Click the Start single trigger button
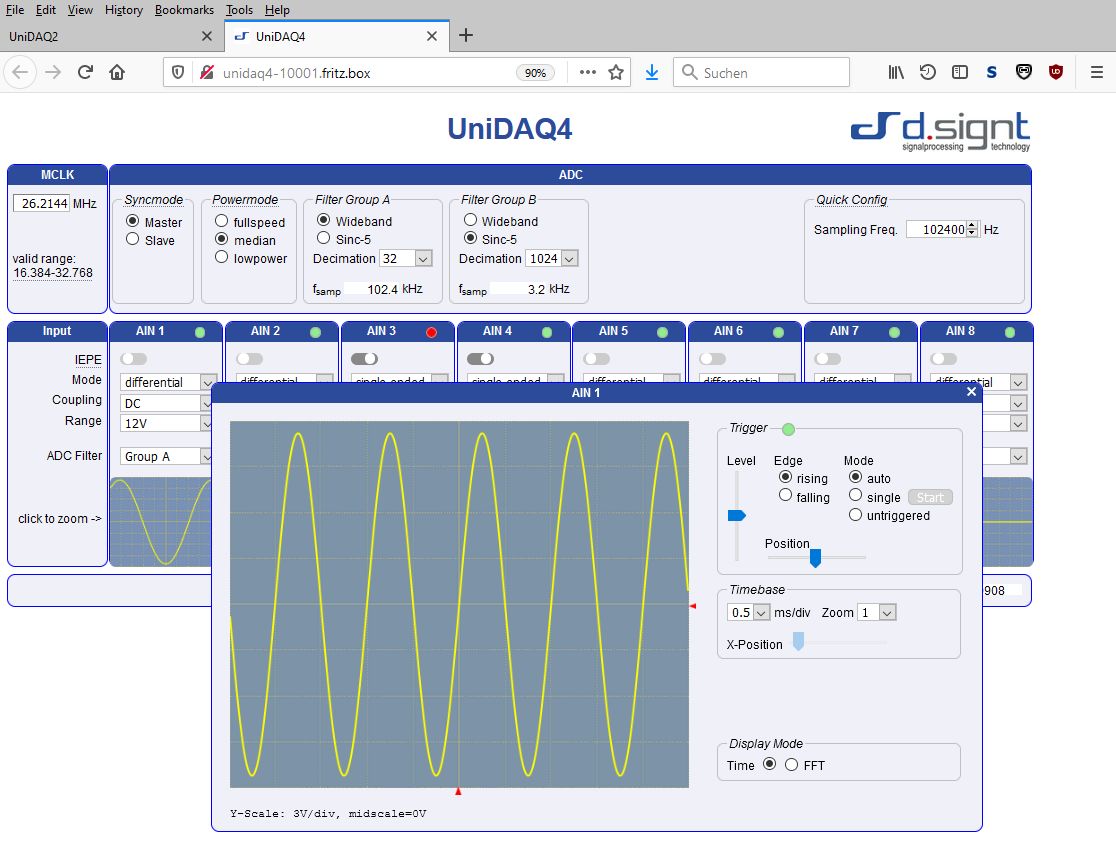Viewport: 1116px width, 847px height. [930, 498]
